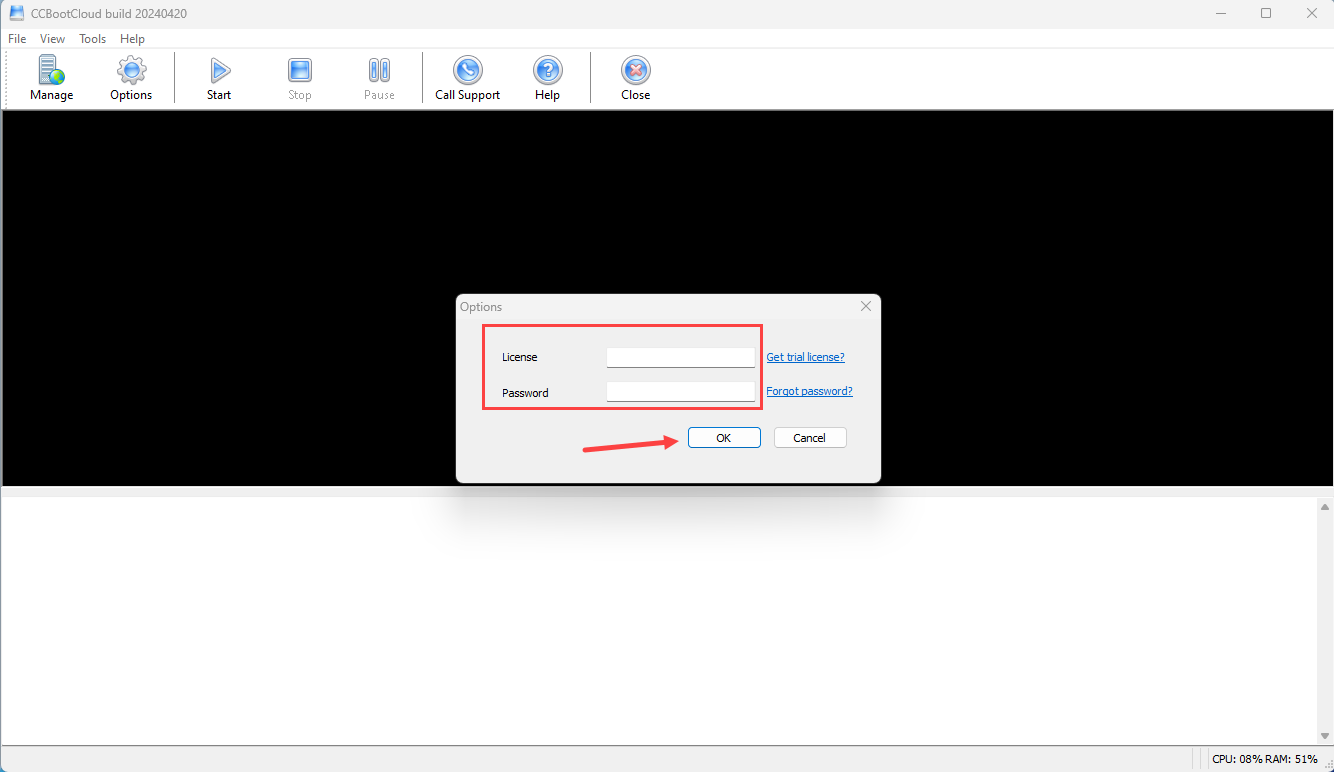Click the Pause toolbar icon

[379, 71]
